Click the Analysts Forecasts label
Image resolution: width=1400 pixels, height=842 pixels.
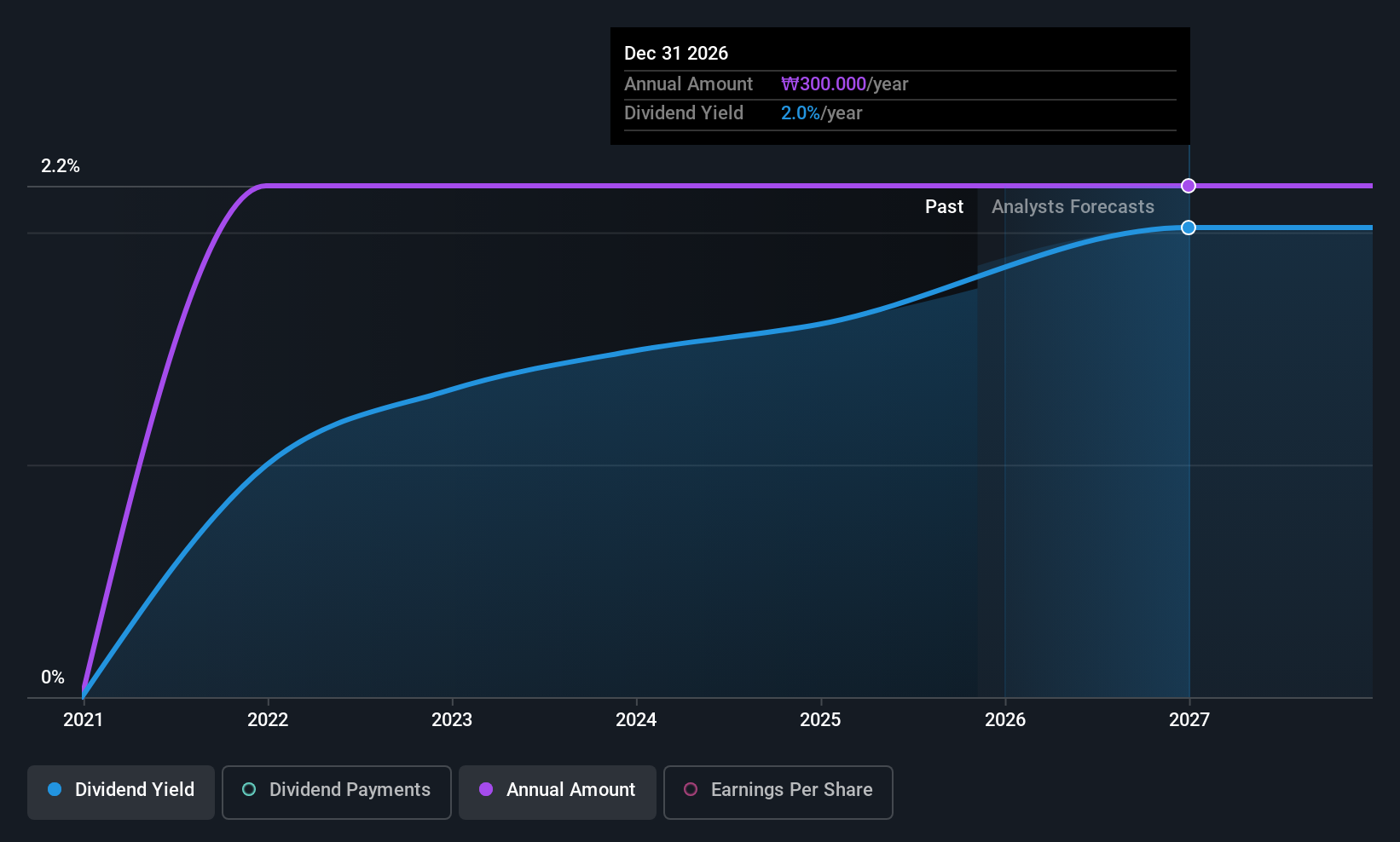click(1073, 207)
